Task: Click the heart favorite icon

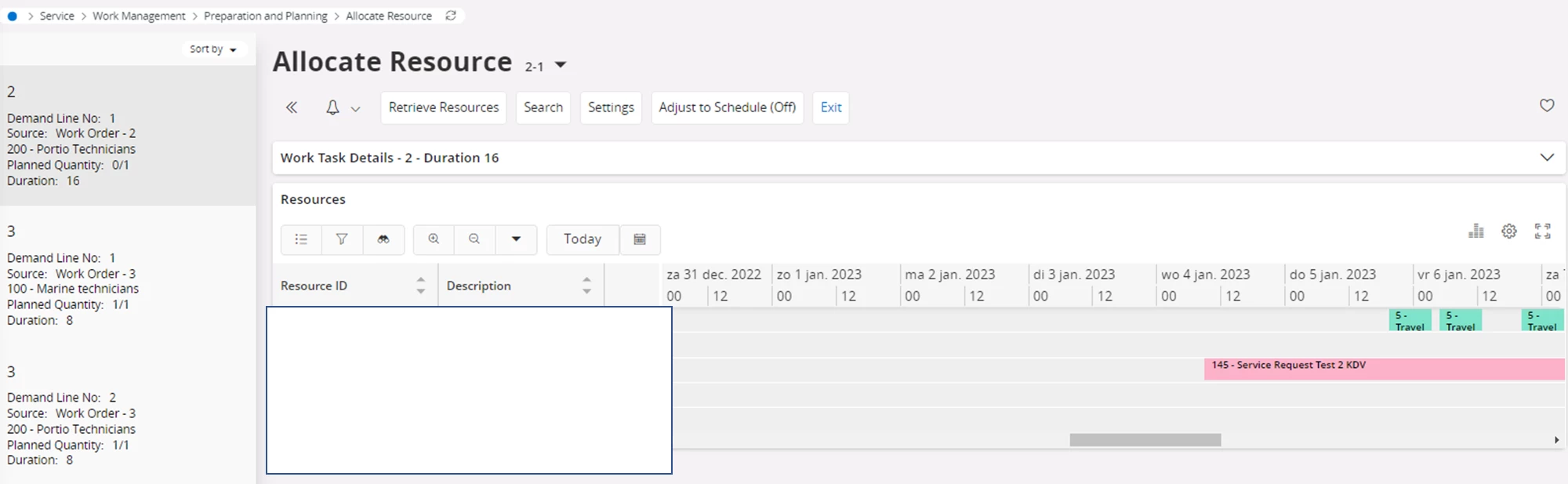Action: point(1547,105)
